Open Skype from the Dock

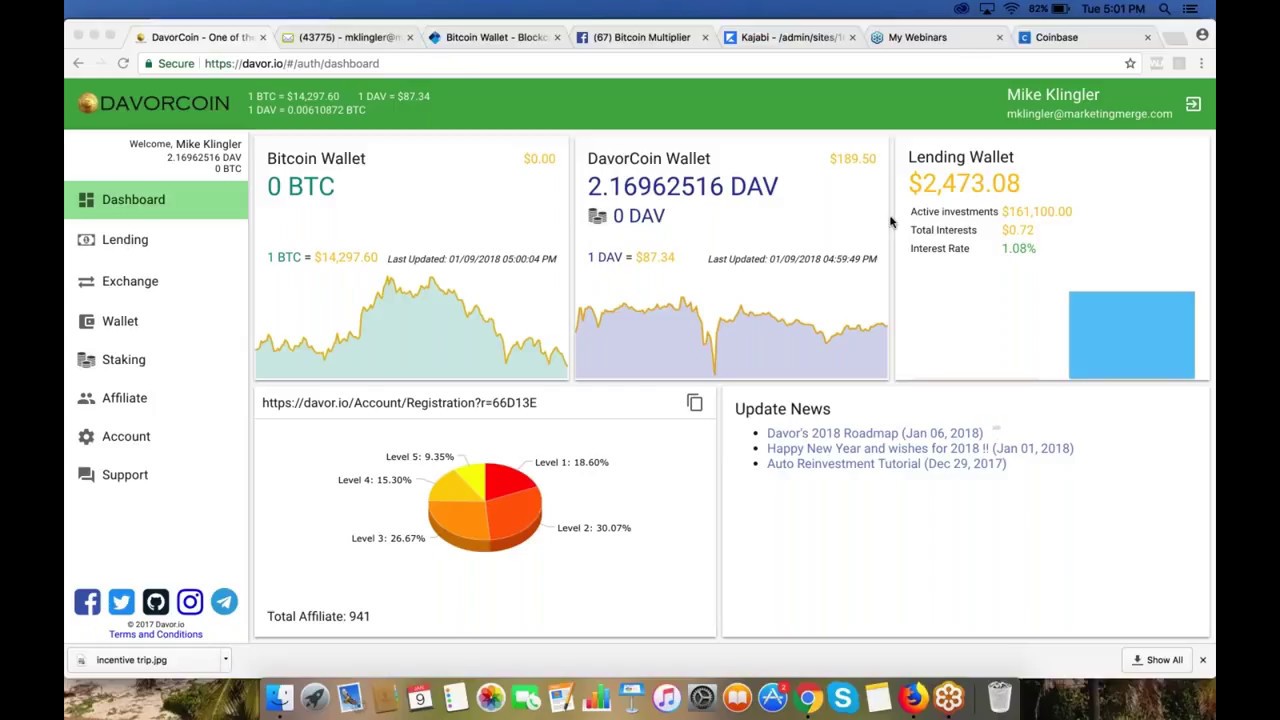(843, 697)
